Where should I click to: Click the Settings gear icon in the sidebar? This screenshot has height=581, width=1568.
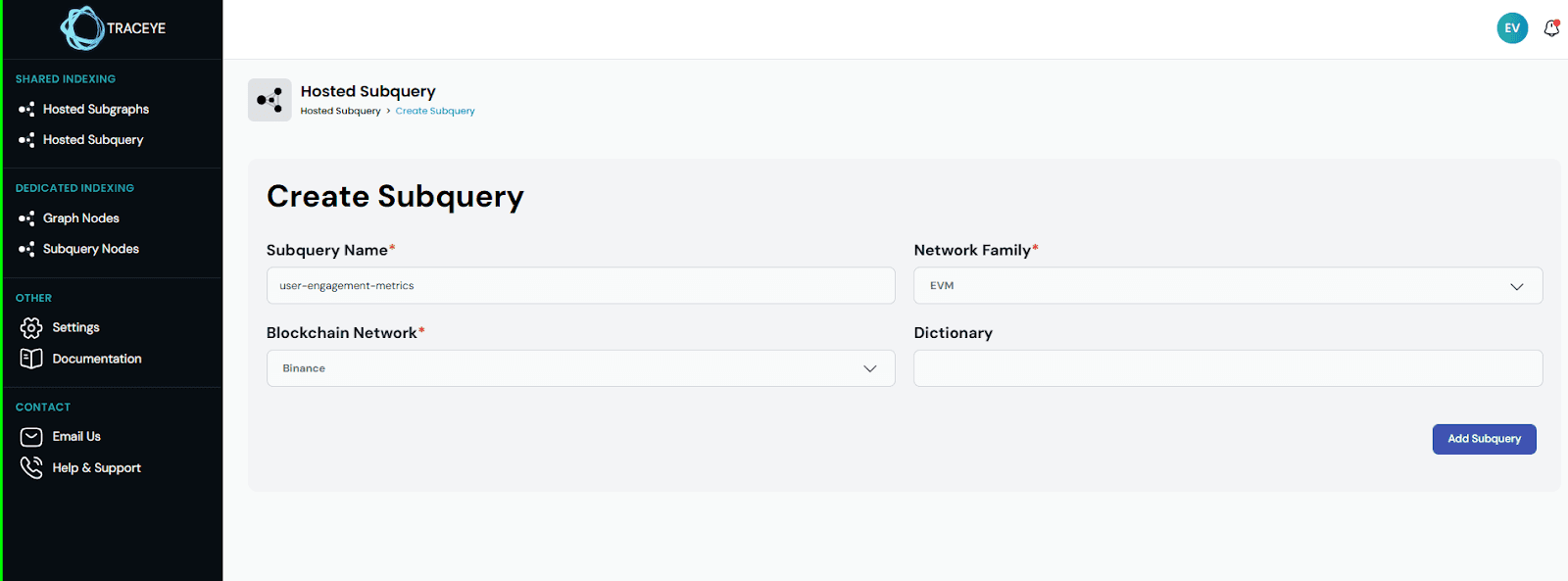click(x=31, y=327)
